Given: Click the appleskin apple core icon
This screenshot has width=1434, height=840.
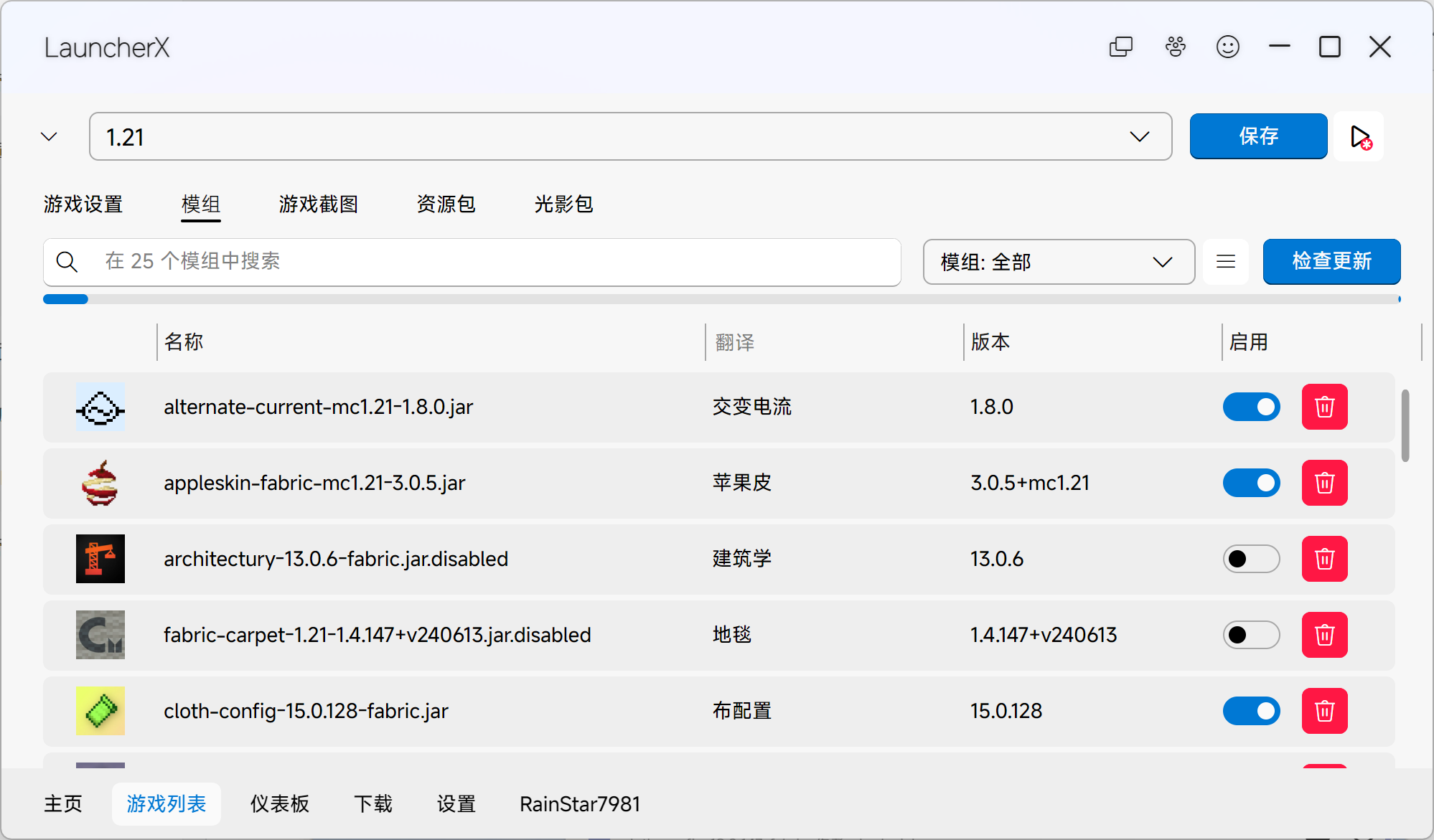Looking at the screenshot, I should [x=100, y=483].
